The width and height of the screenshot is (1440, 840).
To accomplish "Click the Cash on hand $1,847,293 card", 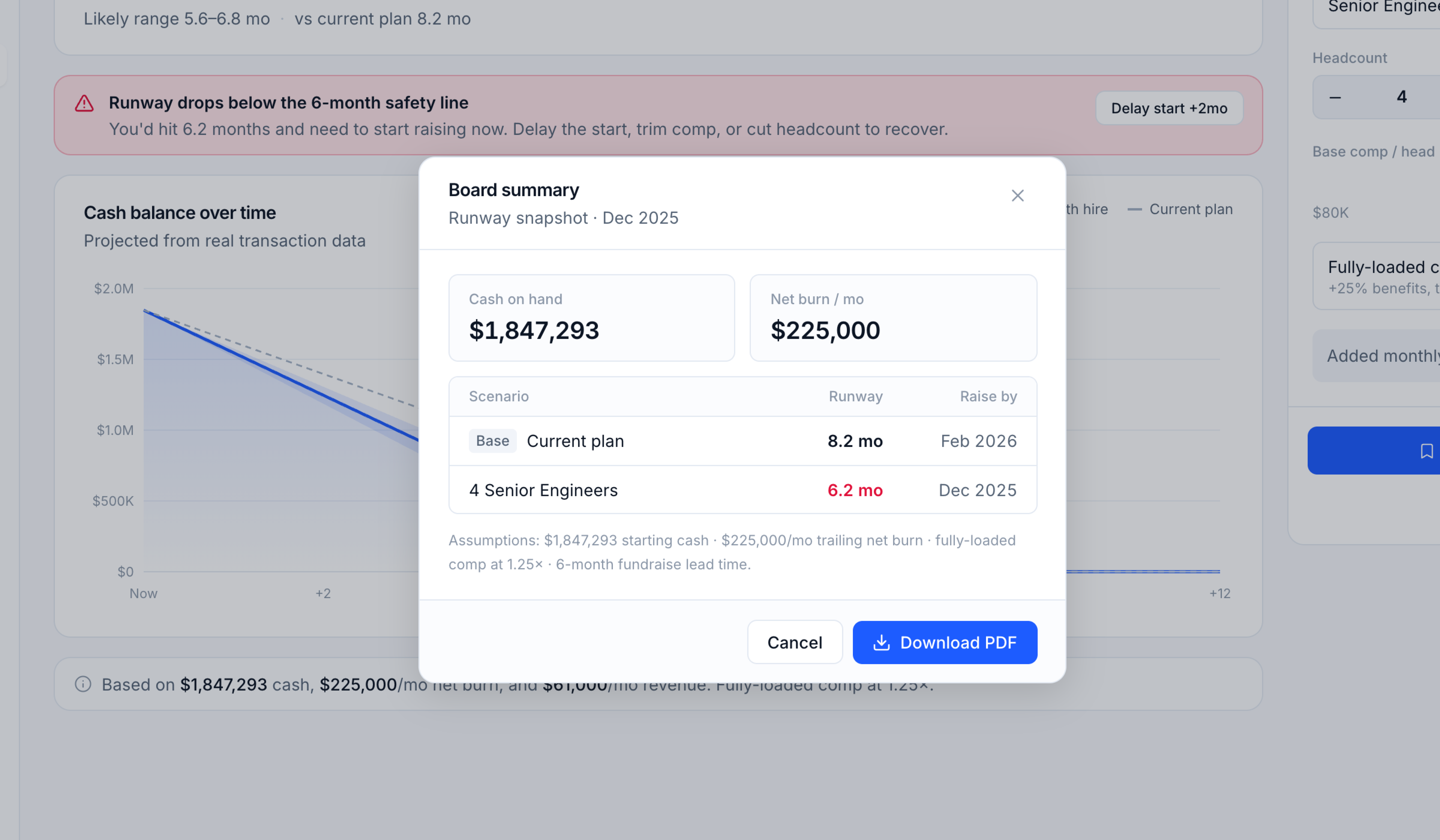I will (591, 318).
